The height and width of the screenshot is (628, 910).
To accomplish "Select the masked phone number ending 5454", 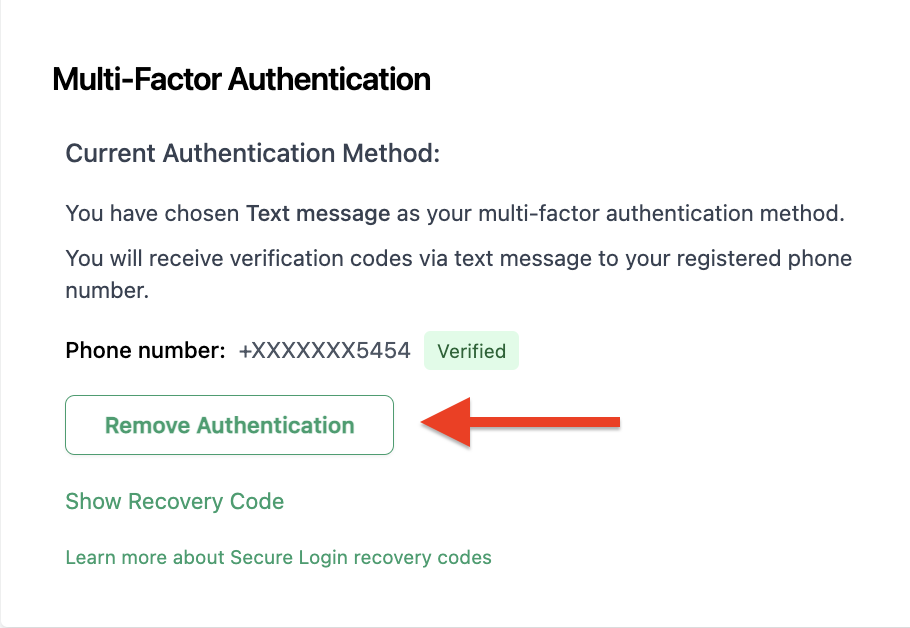I will tap(324, 351).
